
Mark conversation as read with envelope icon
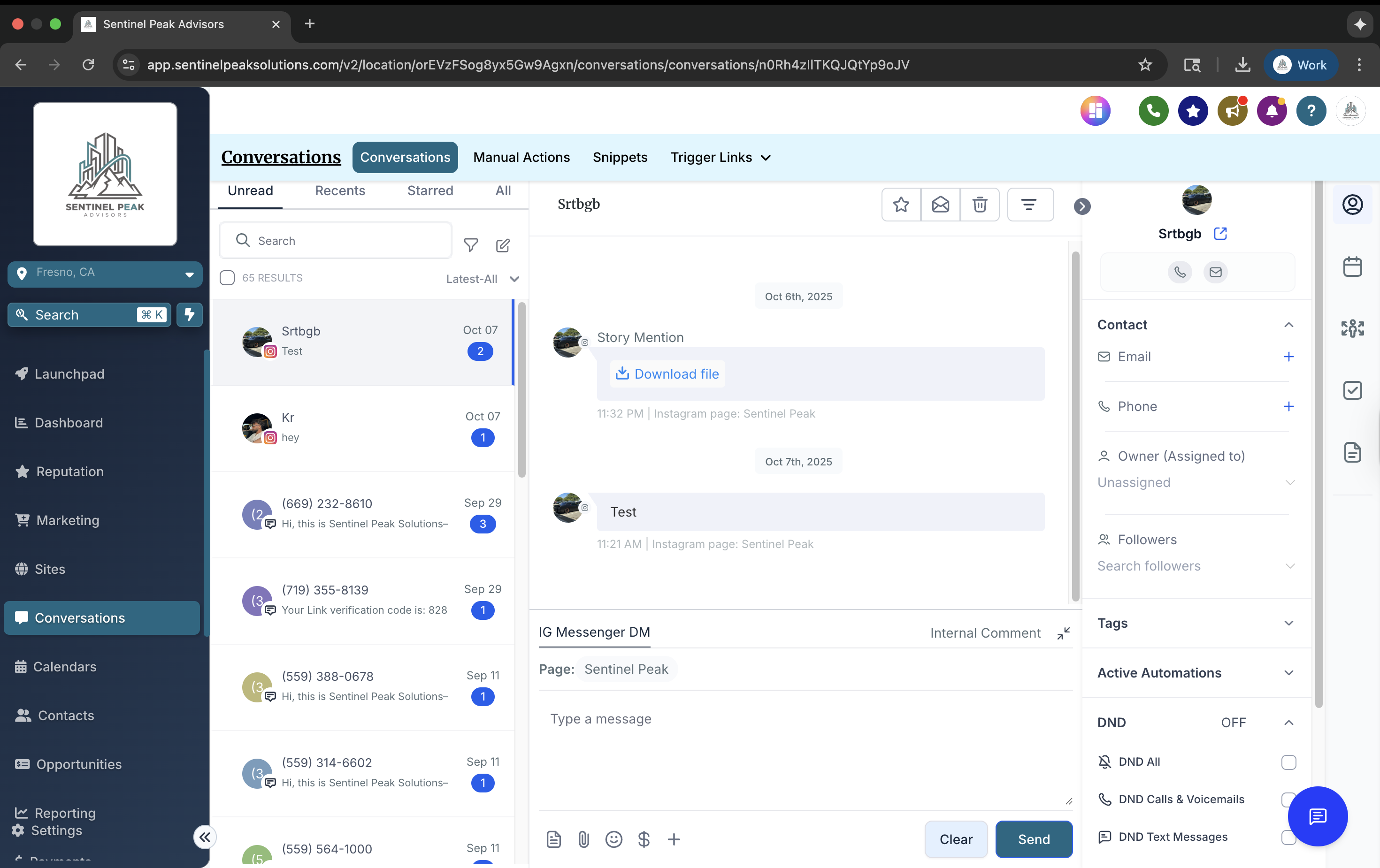click(941, 205)
